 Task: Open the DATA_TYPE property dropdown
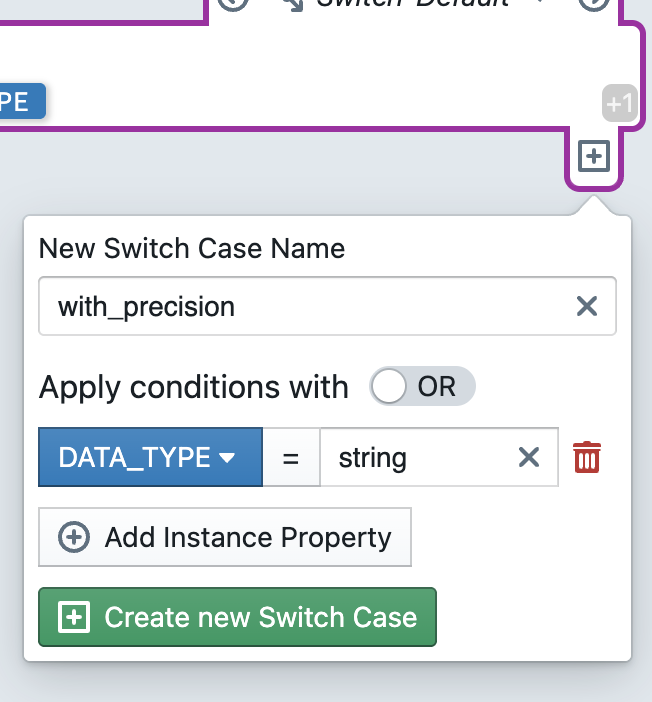click(x=150, y=458)
